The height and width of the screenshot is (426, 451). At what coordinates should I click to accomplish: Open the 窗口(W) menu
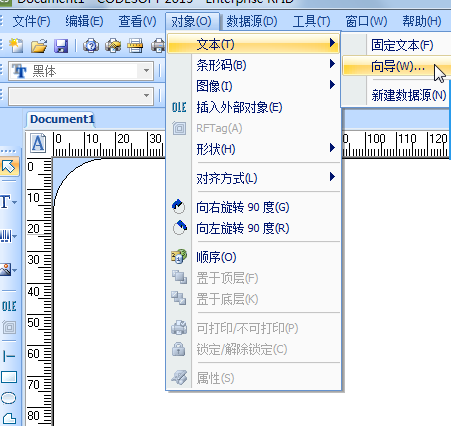pos(366,22)
